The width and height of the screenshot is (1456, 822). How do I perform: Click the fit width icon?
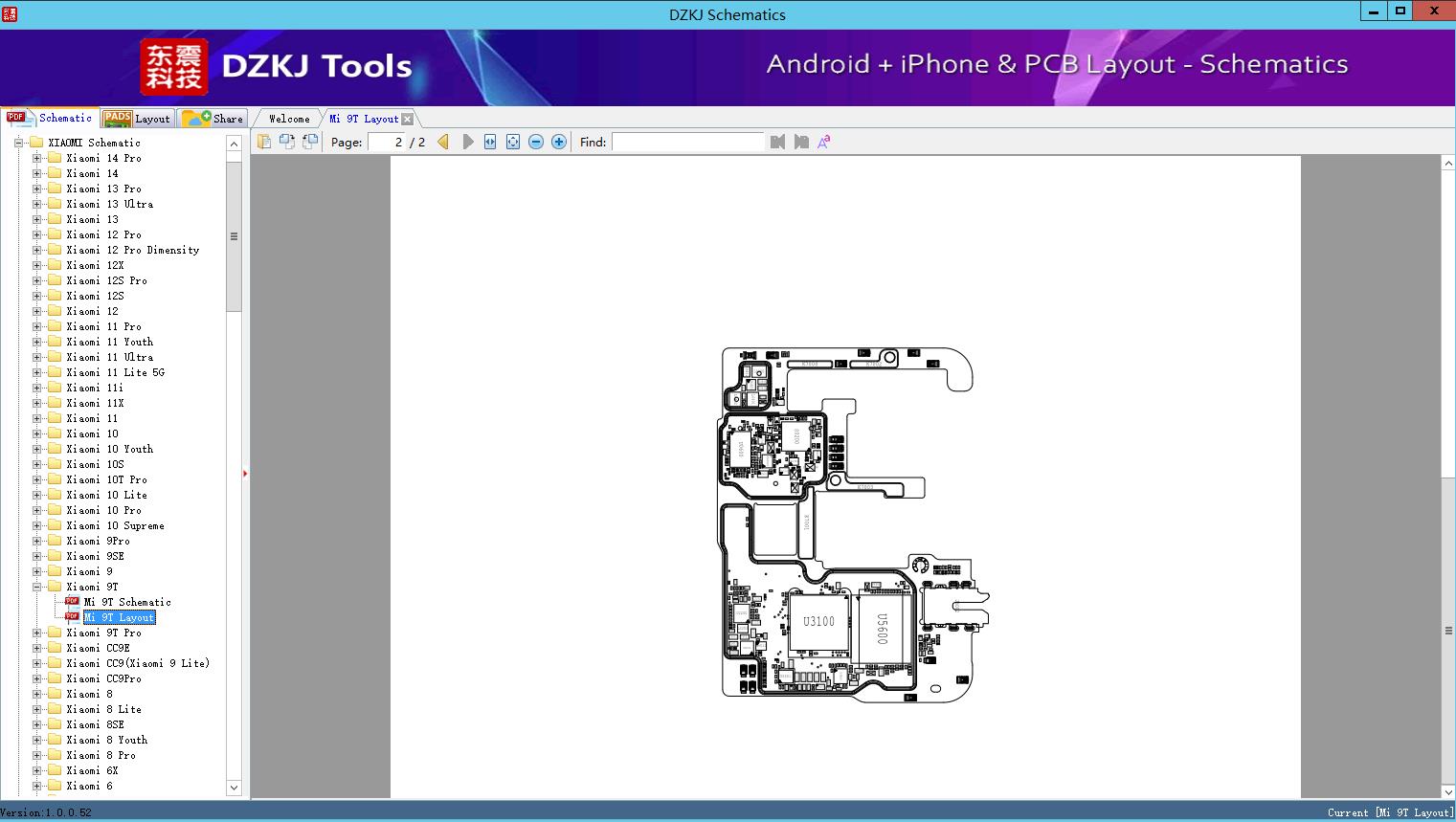490,142
